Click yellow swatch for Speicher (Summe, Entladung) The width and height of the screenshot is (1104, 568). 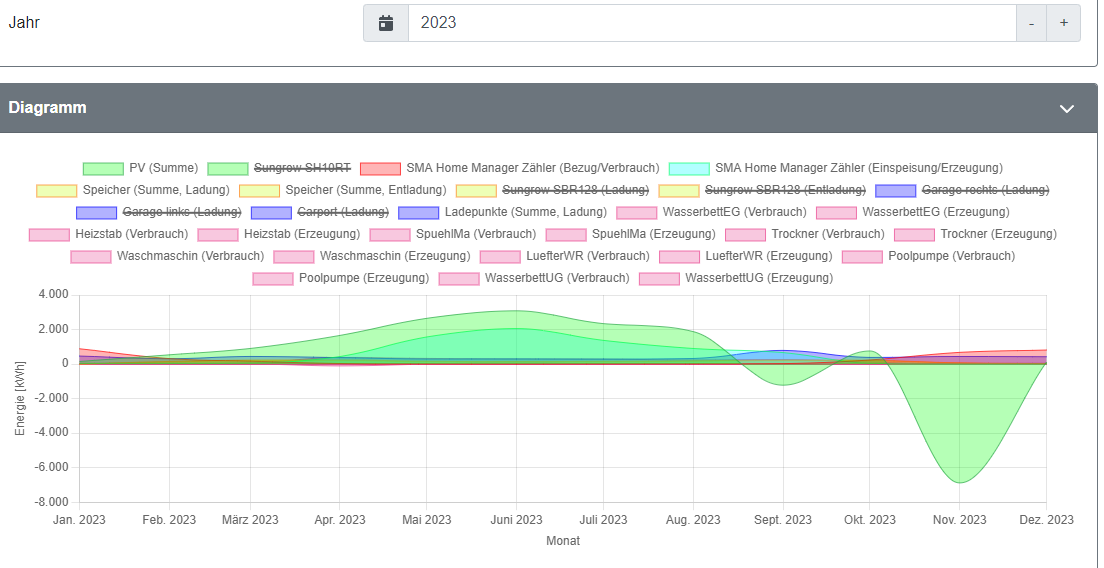pyautogui.click(x=259, y=190)
